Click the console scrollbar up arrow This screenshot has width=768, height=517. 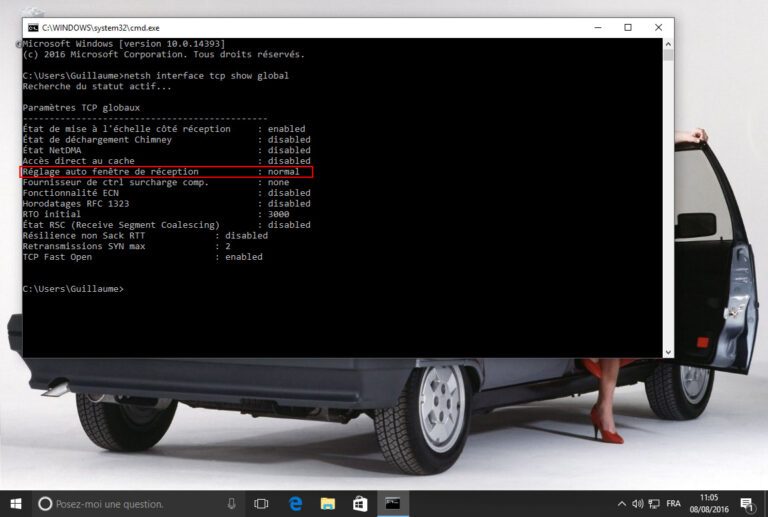(668, 44)
